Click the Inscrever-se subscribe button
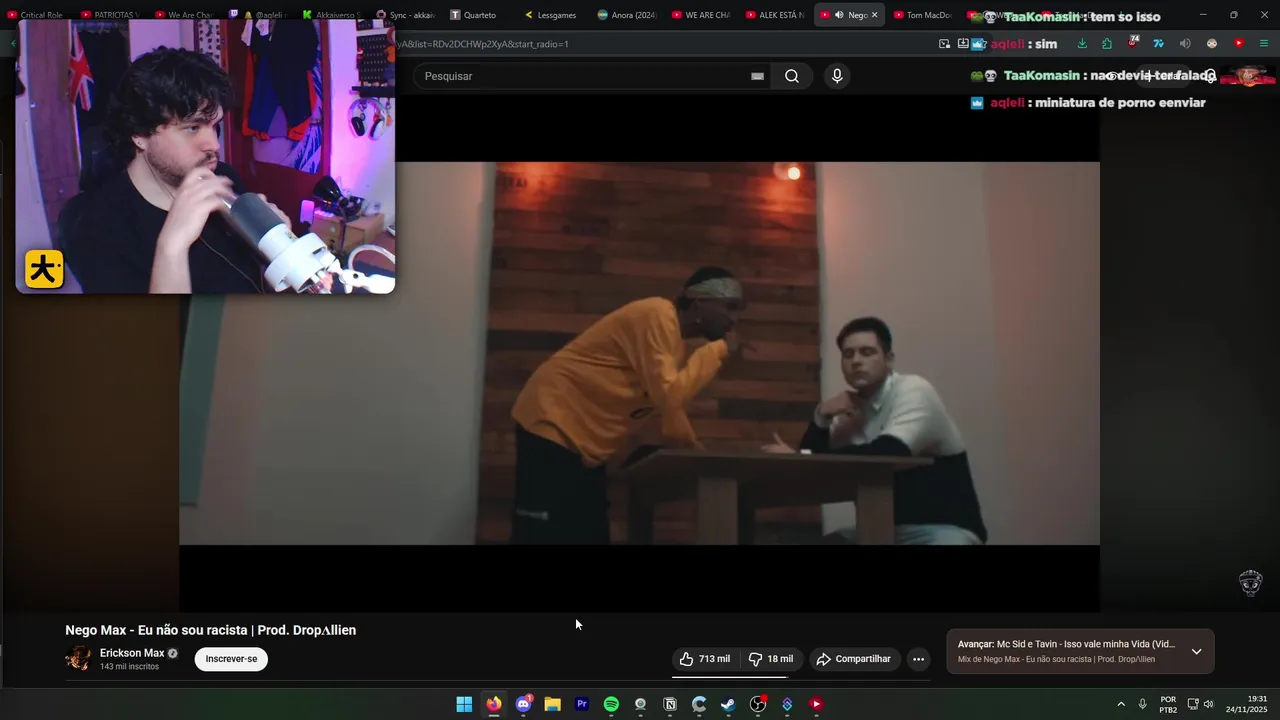Viewport: 1280px width, 720px height. click(231, 659)
